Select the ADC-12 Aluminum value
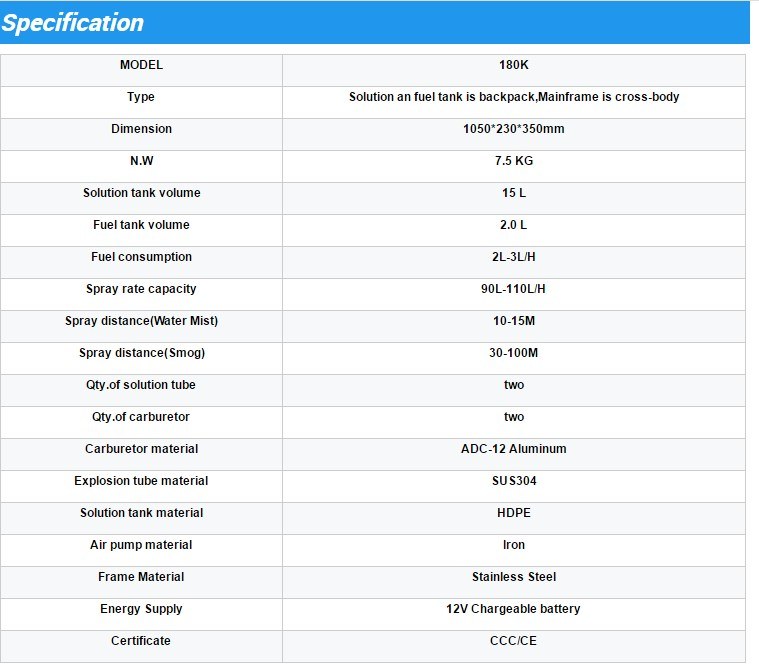 [x=514, y=449]
